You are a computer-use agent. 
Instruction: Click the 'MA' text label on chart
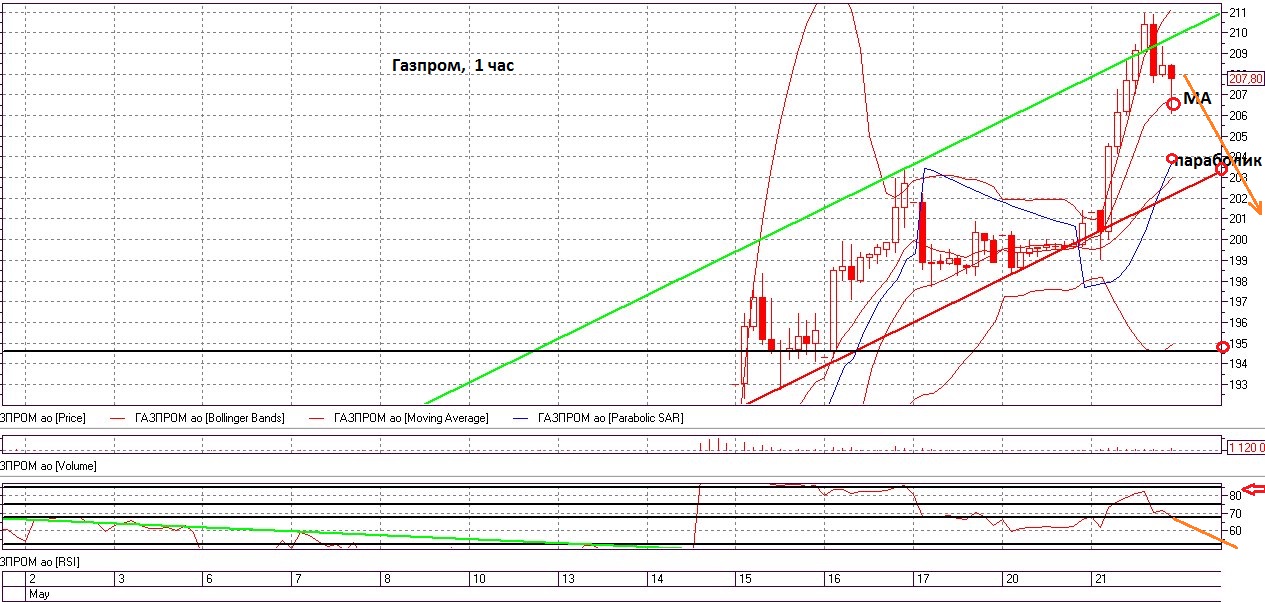[x=1198, y=98]
